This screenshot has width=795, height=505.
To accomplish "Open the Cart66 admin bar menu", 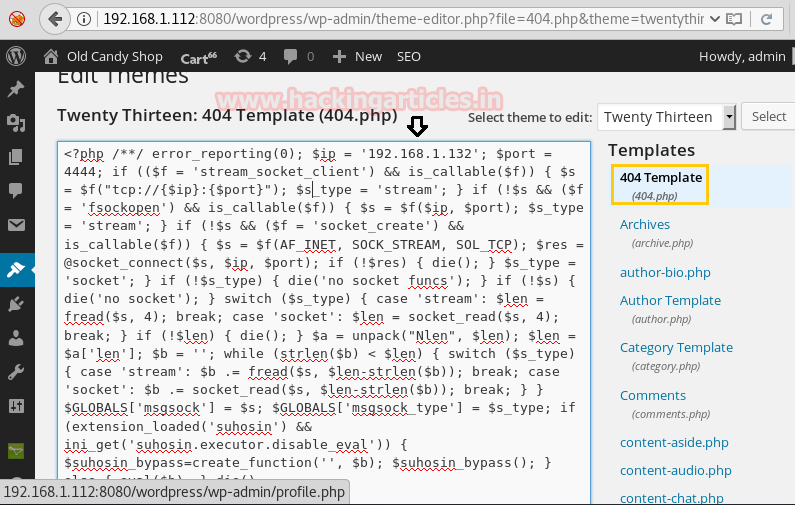I will 199,57.
